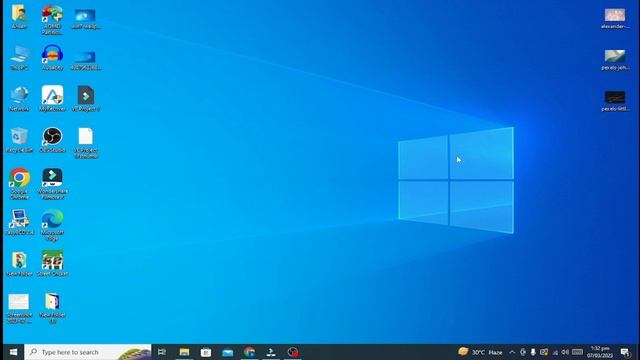
Task: Select the dark pexels image thumbnail
Action: [615, 101]
